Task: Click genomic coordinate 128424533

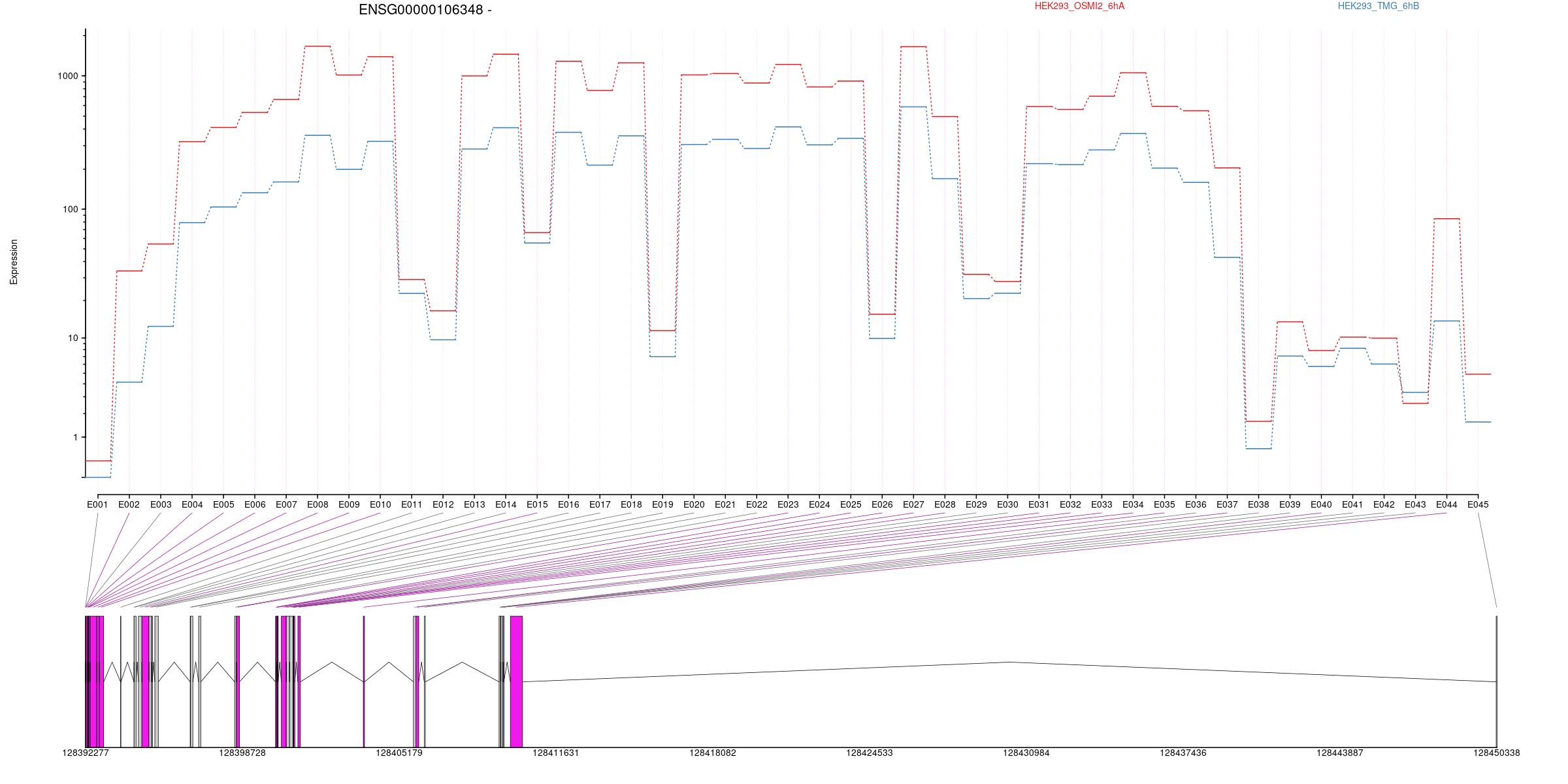Action: [x=870, y=753]
